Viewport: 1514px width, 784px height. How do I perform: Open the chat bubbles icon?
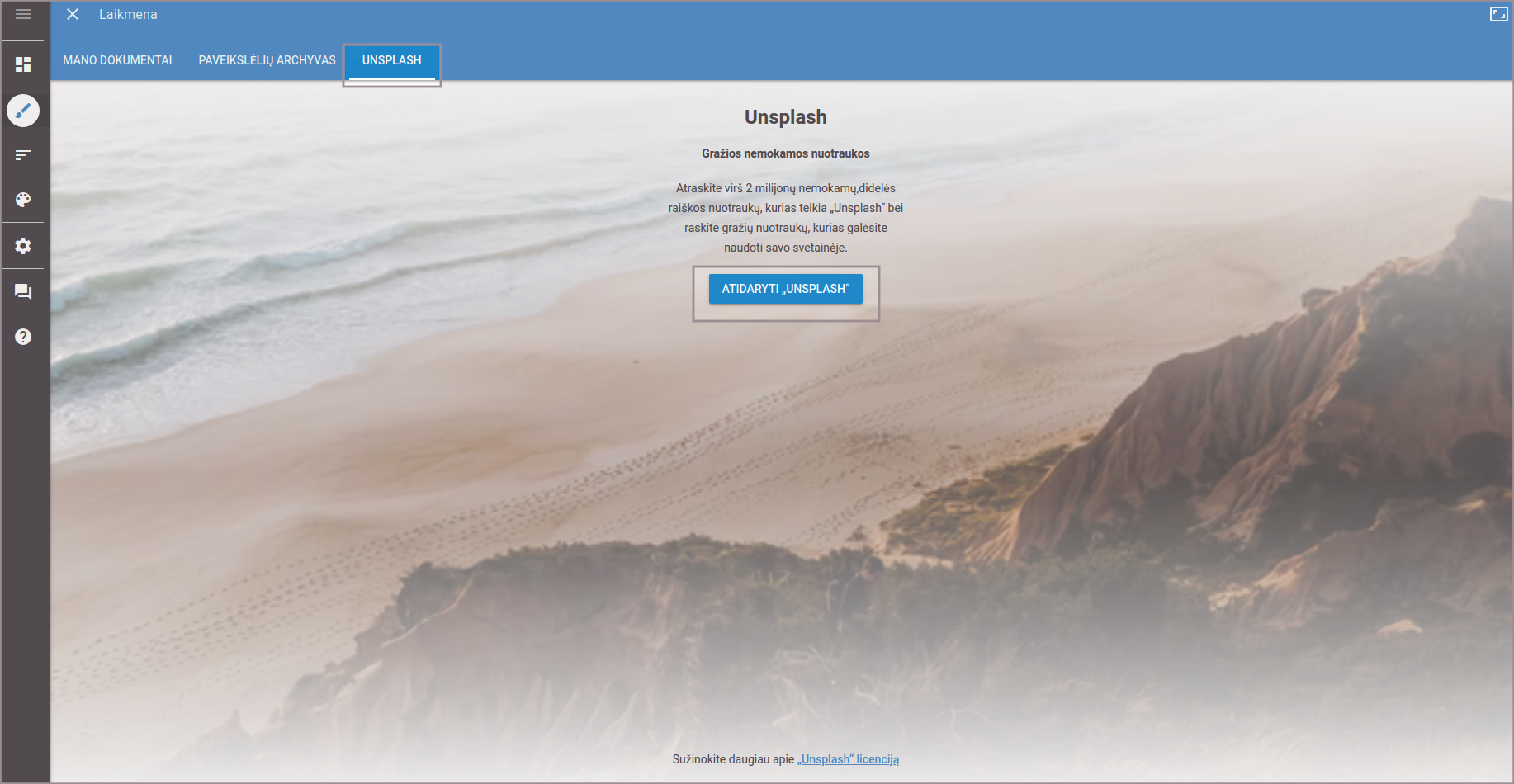[23, 292]
